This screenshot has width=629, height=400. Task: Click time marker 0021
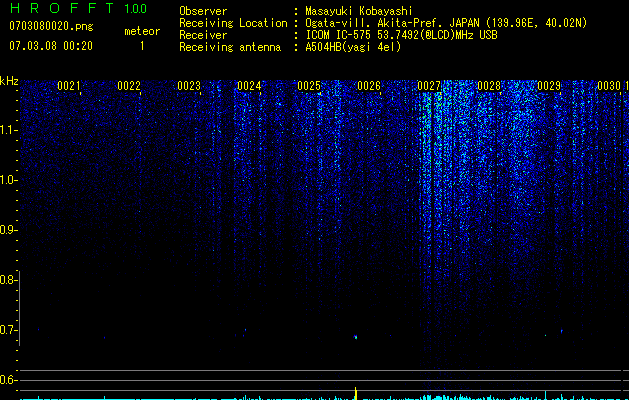pos(69,85)
